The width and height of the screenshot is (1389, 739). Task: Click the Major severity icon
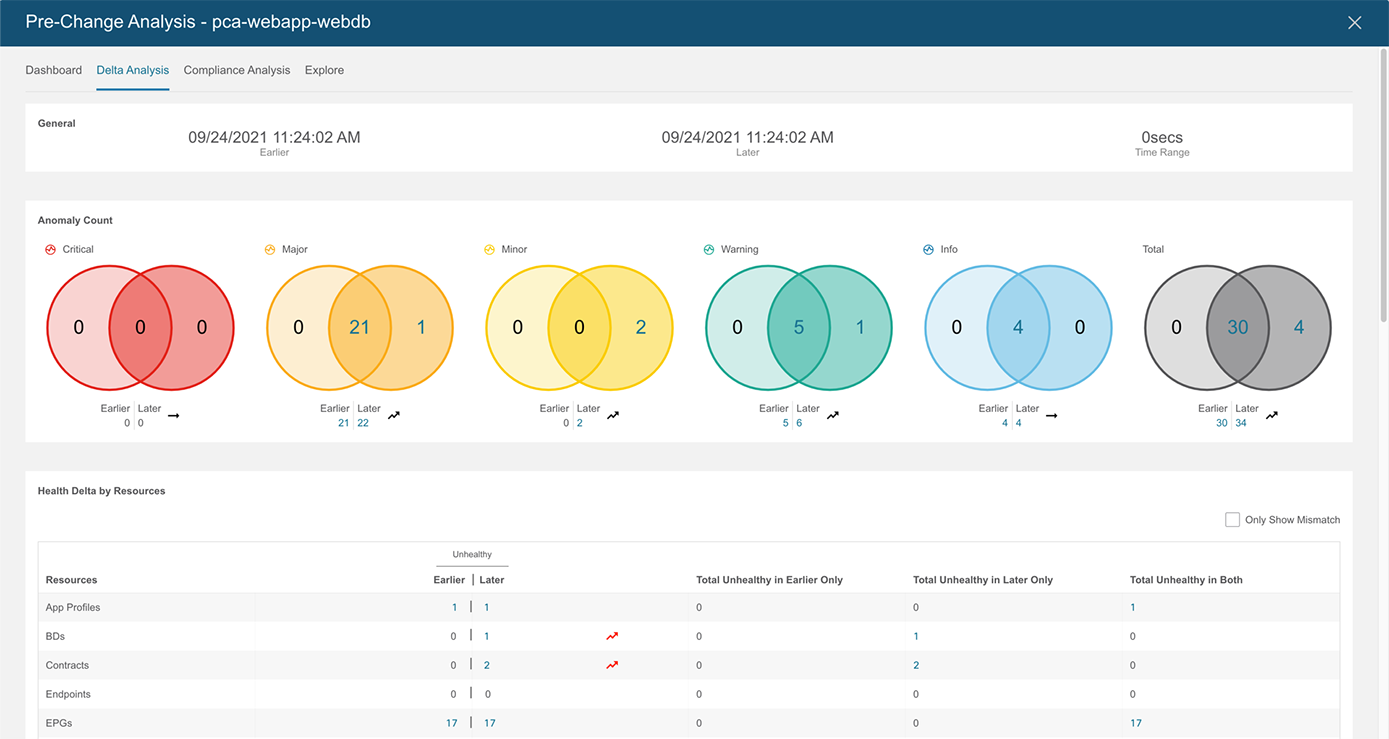pos(269,249)
